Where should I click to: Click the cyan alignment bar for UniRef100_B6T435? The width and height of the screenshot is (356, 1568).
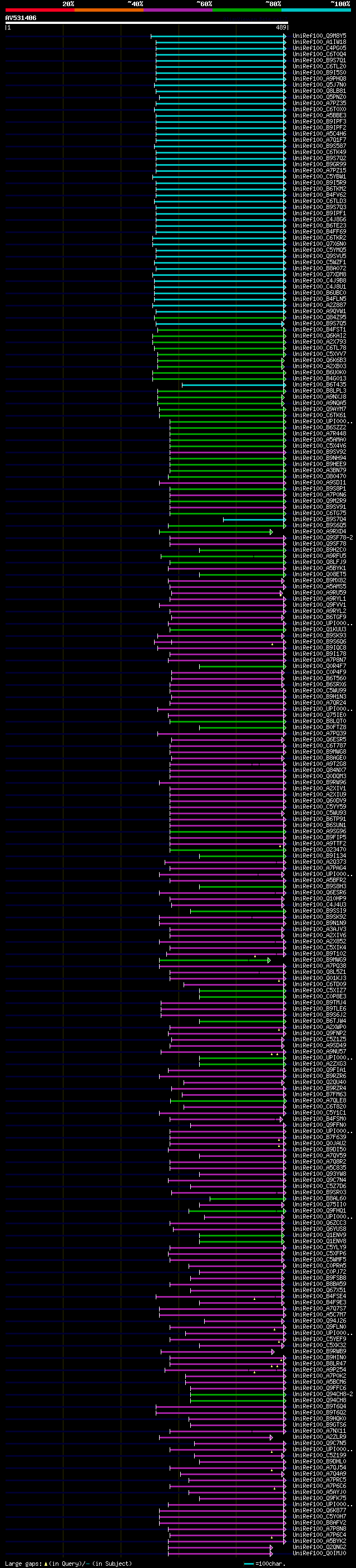(234, 385)
